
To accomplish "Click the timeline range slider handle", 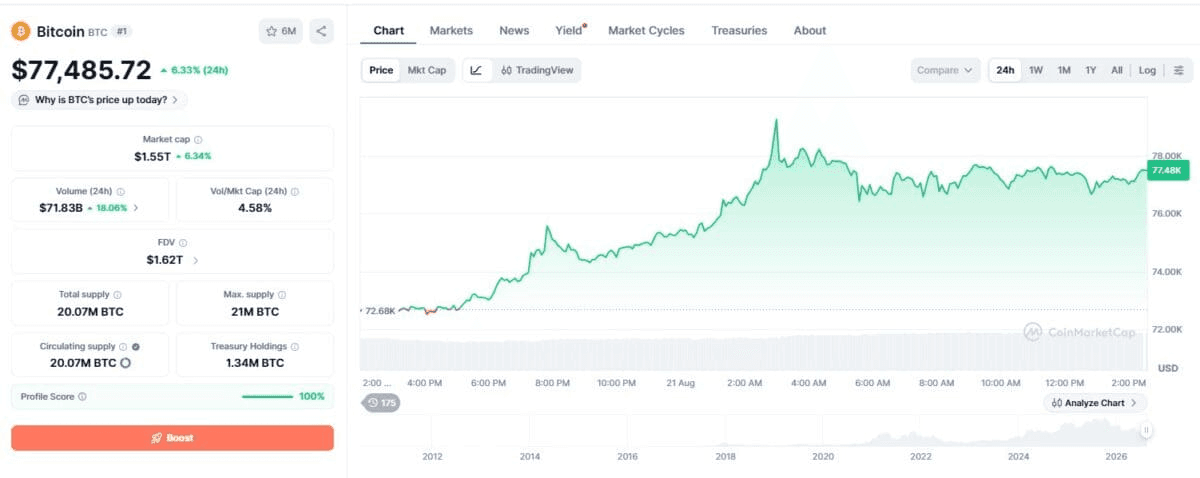I will (x=1146, y=430).
